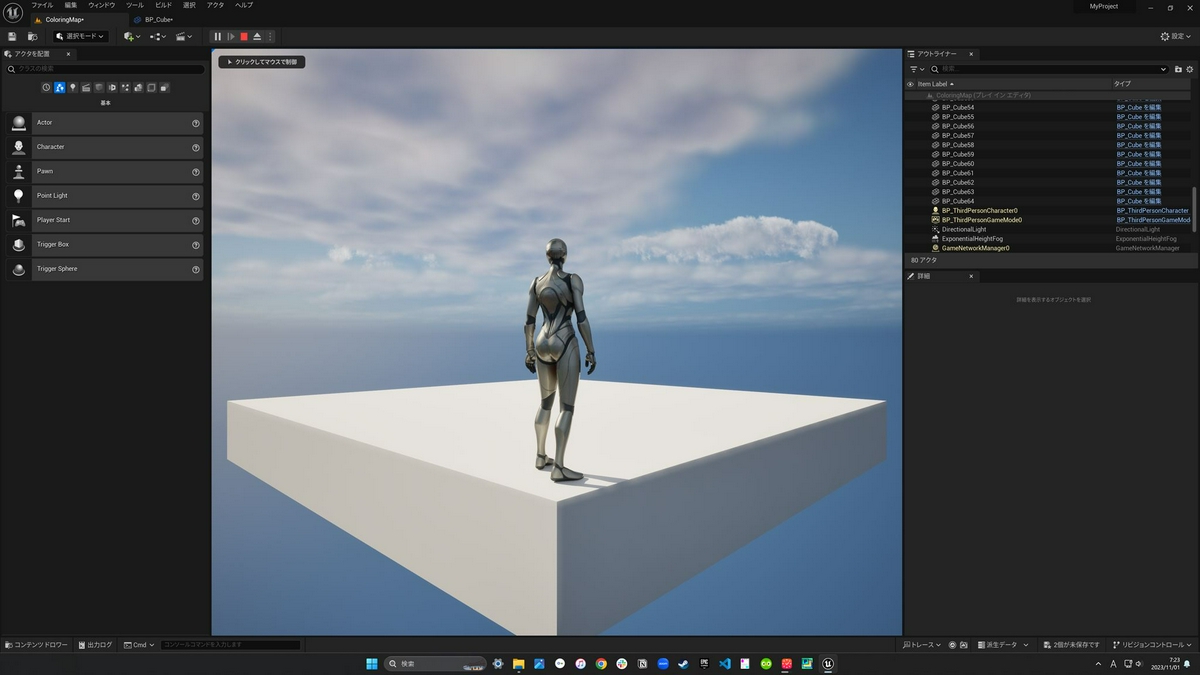1200x675 pixels.
Task: Open the ビルド menu
Action: (x=163, y=5)
